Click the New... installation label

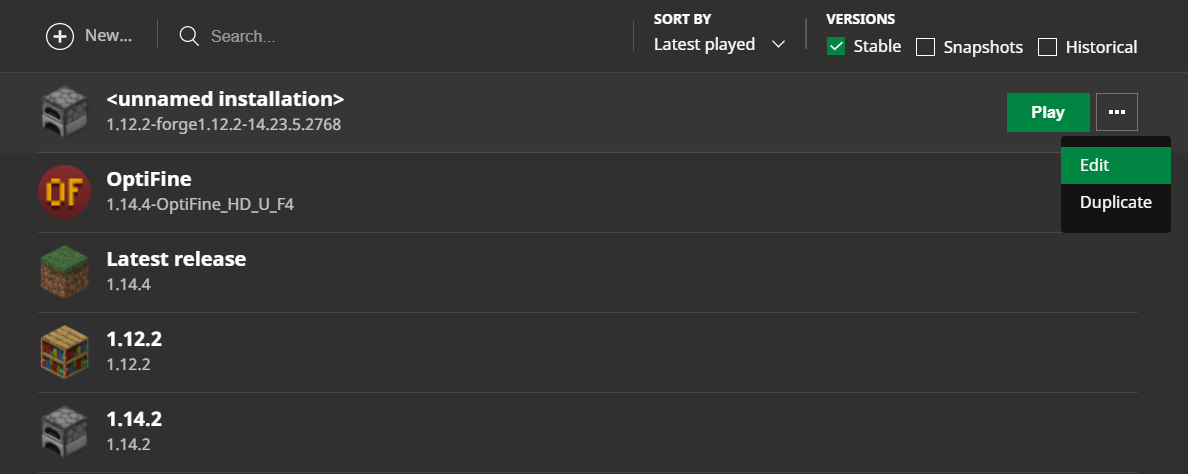[x=108, y=36]
